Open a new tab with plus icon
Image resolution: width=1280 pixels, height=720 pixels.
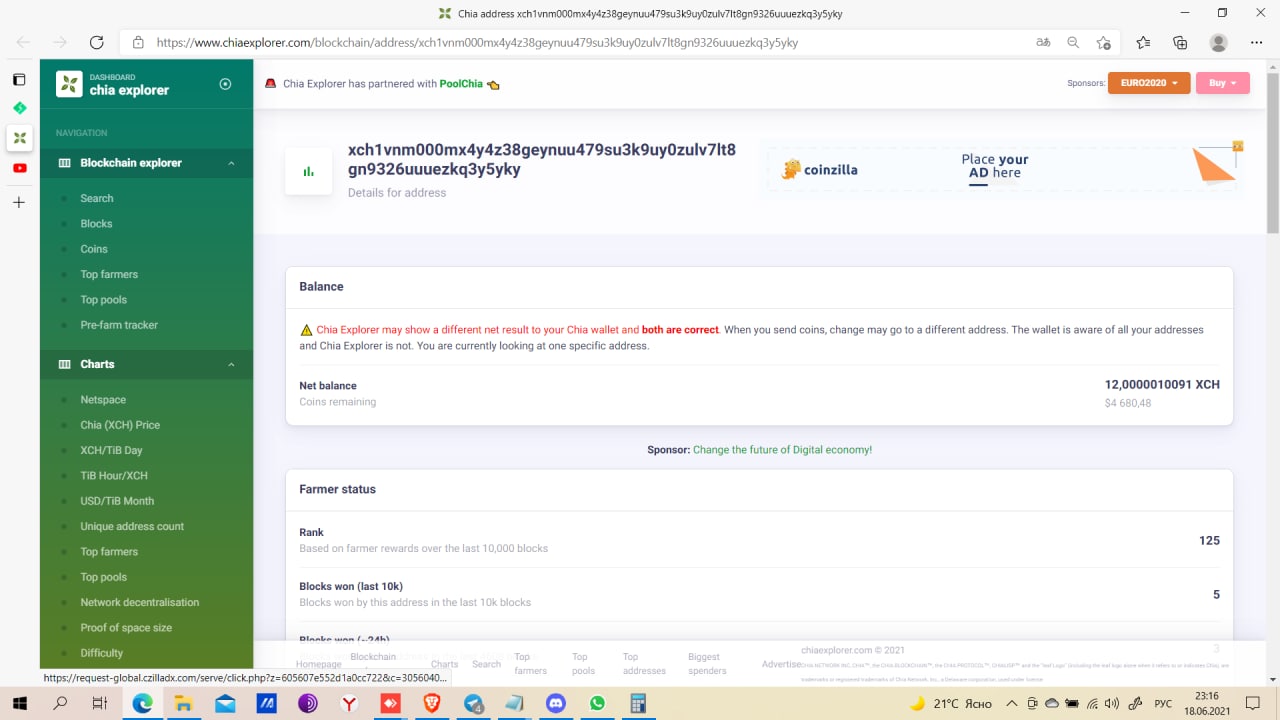tap(19, 202)
